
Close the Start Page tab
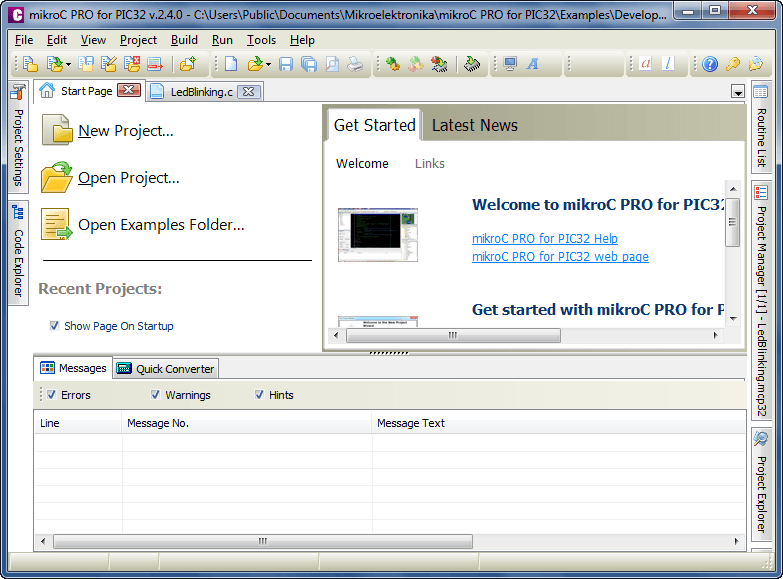129,90
